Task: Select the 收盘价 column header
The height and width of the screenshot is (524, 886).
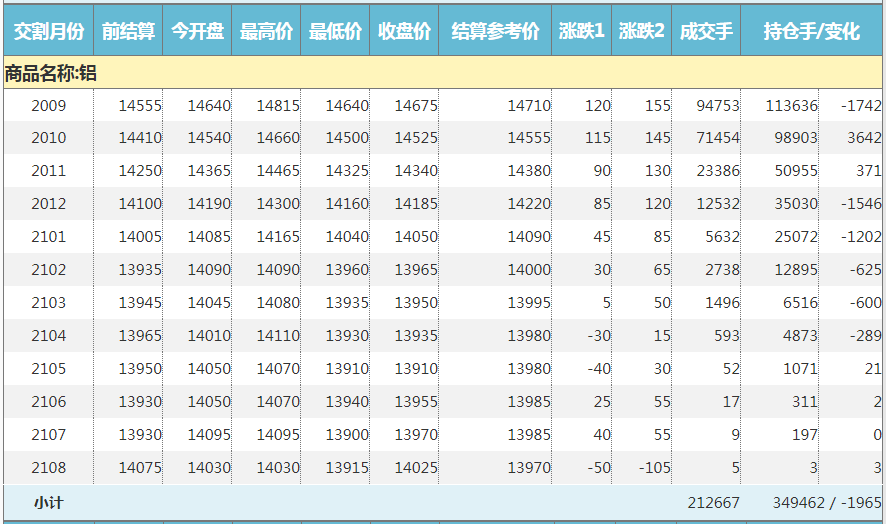Action: click(404, 32)
